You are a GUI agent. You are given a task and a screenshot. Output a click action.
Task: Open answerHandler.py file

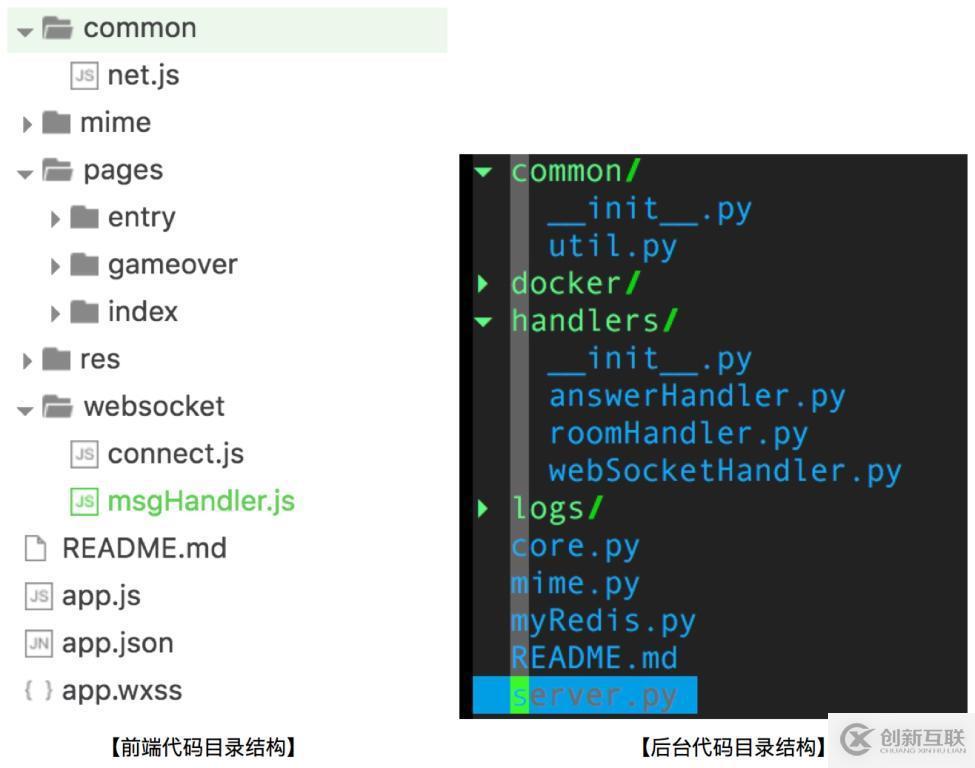coord(696,396)
